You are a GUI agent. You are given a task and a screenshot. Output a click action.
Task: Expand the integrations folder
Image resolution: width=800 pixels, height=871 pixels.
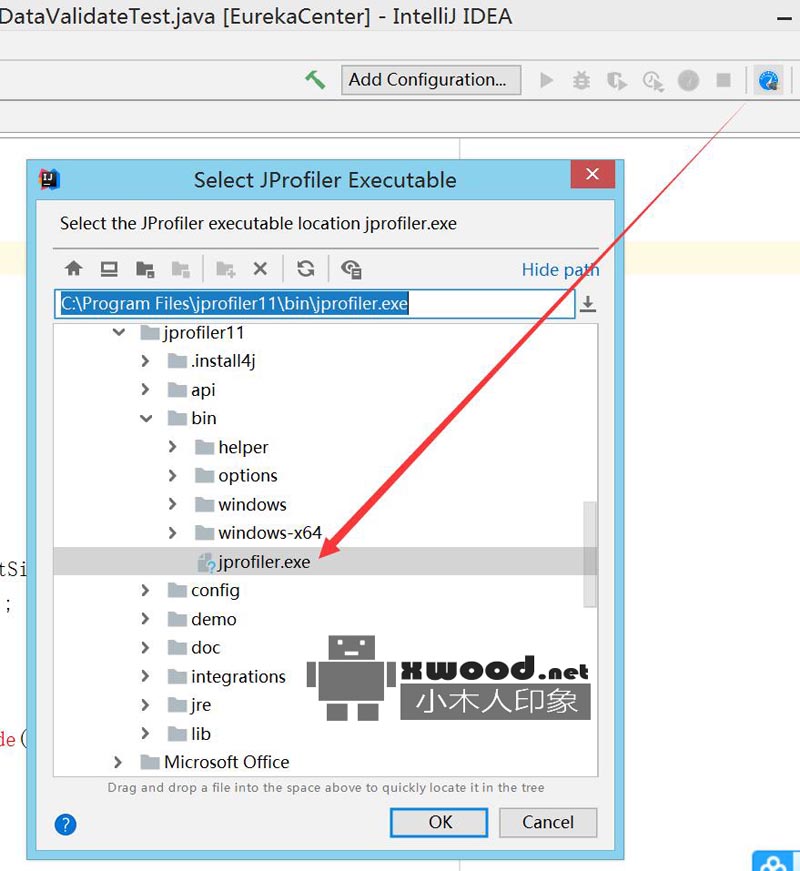(146, 676)
